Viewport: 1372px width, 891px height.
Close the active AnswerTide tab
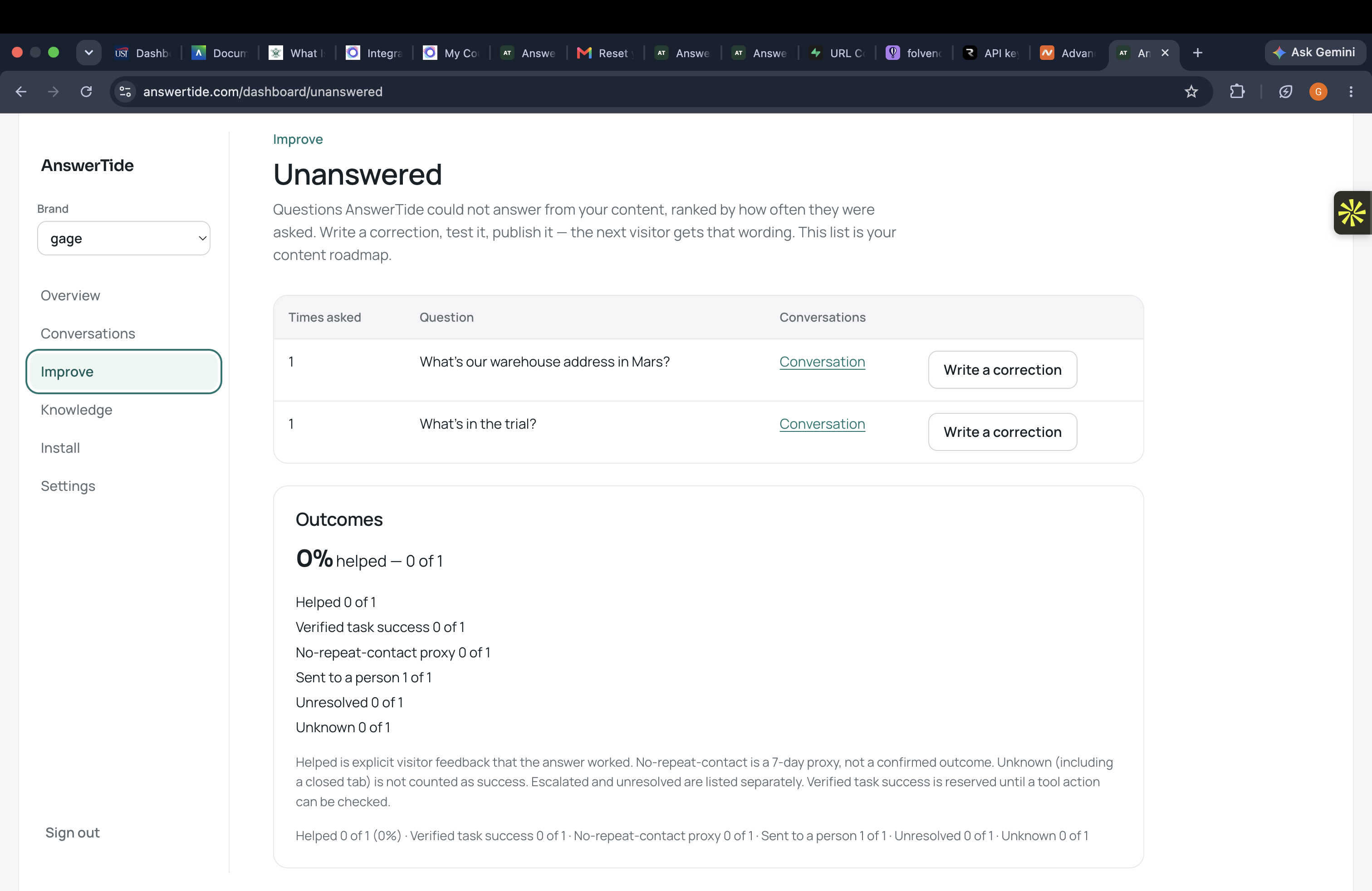1165,53
